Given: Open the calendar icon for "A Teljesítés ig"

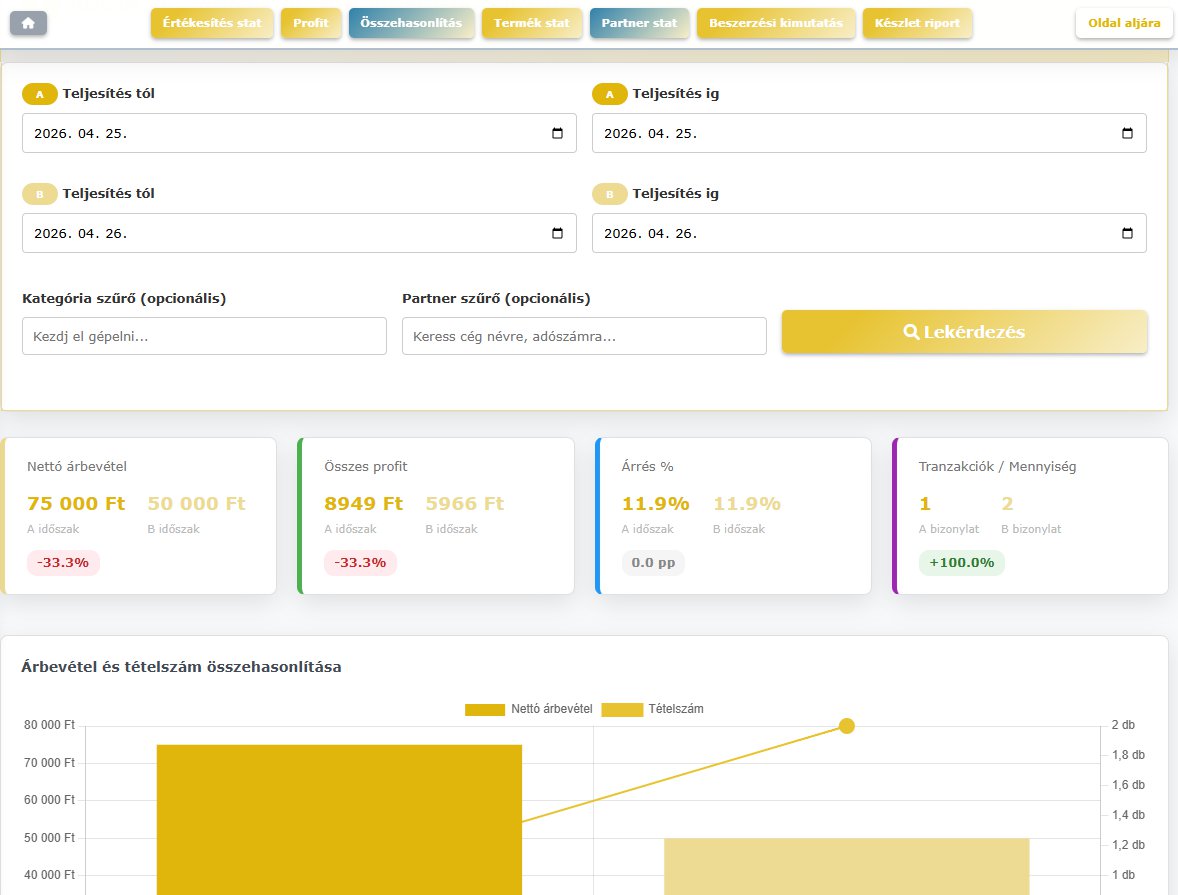Looking at the screenshot, I should click(1128, 132).
